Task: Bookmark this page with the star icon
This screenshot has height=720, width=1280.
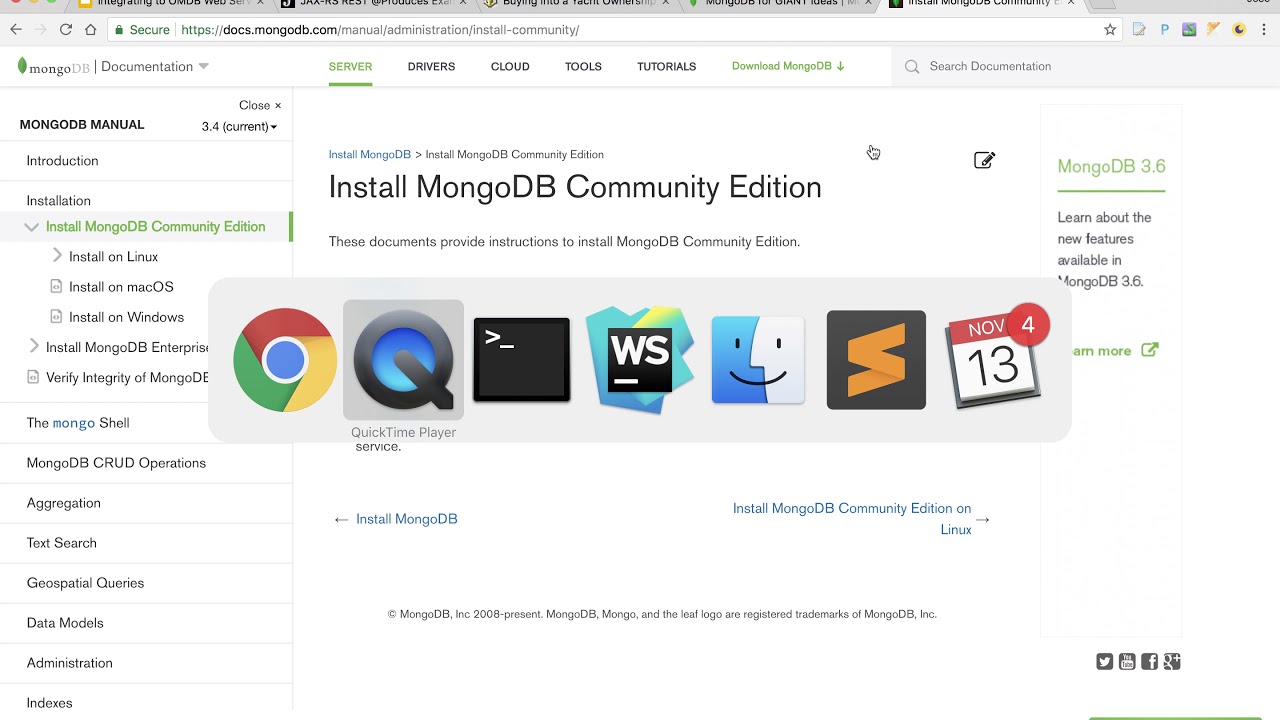Action: tap(1110, 30)
